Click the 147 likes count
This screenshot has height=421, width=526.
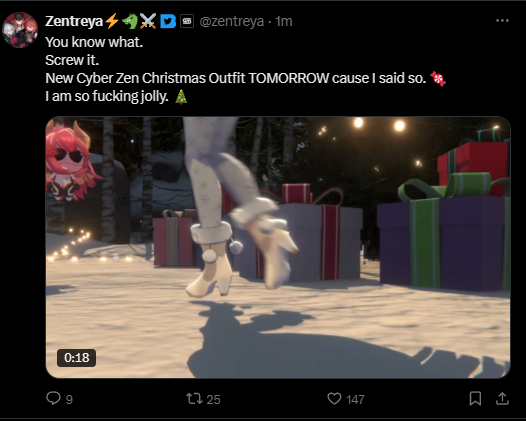tap(356, 400)
